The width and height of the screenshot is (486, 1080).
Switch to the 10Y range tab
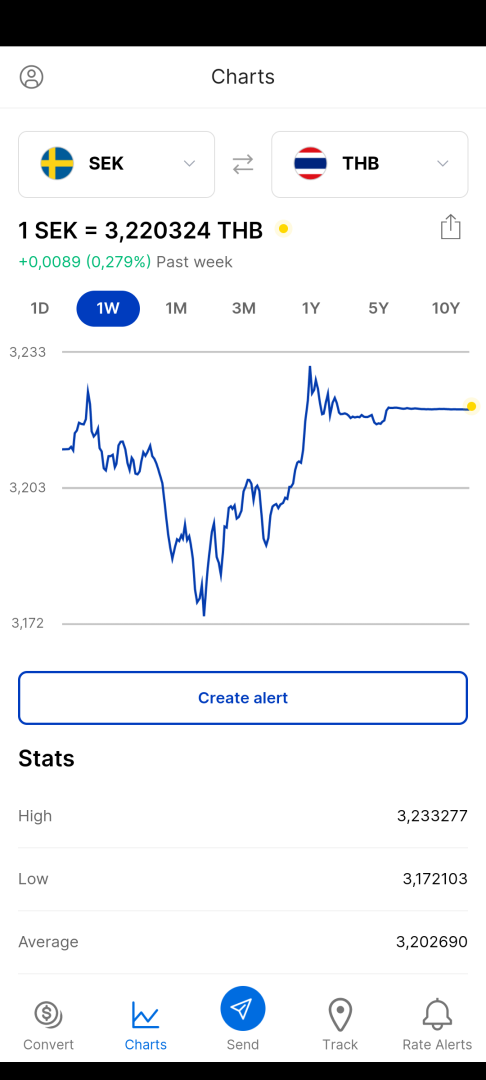445,309
